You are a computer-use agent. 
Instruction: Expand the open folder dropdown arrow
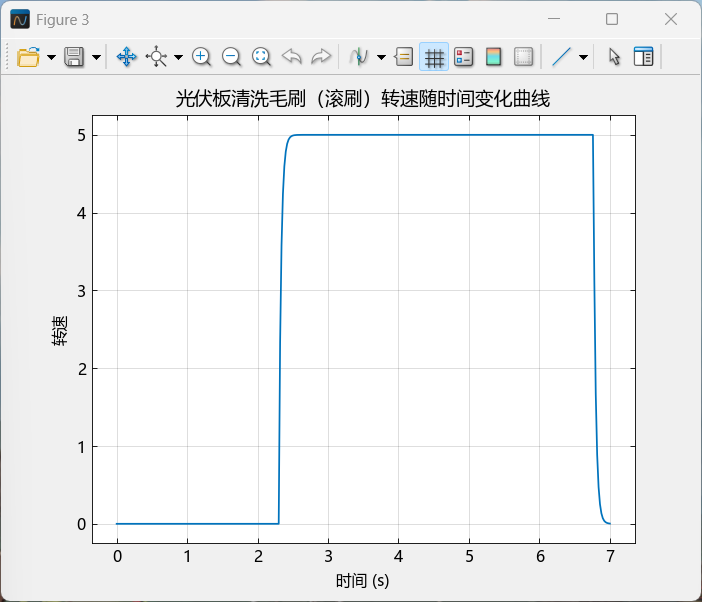(51, 57)
